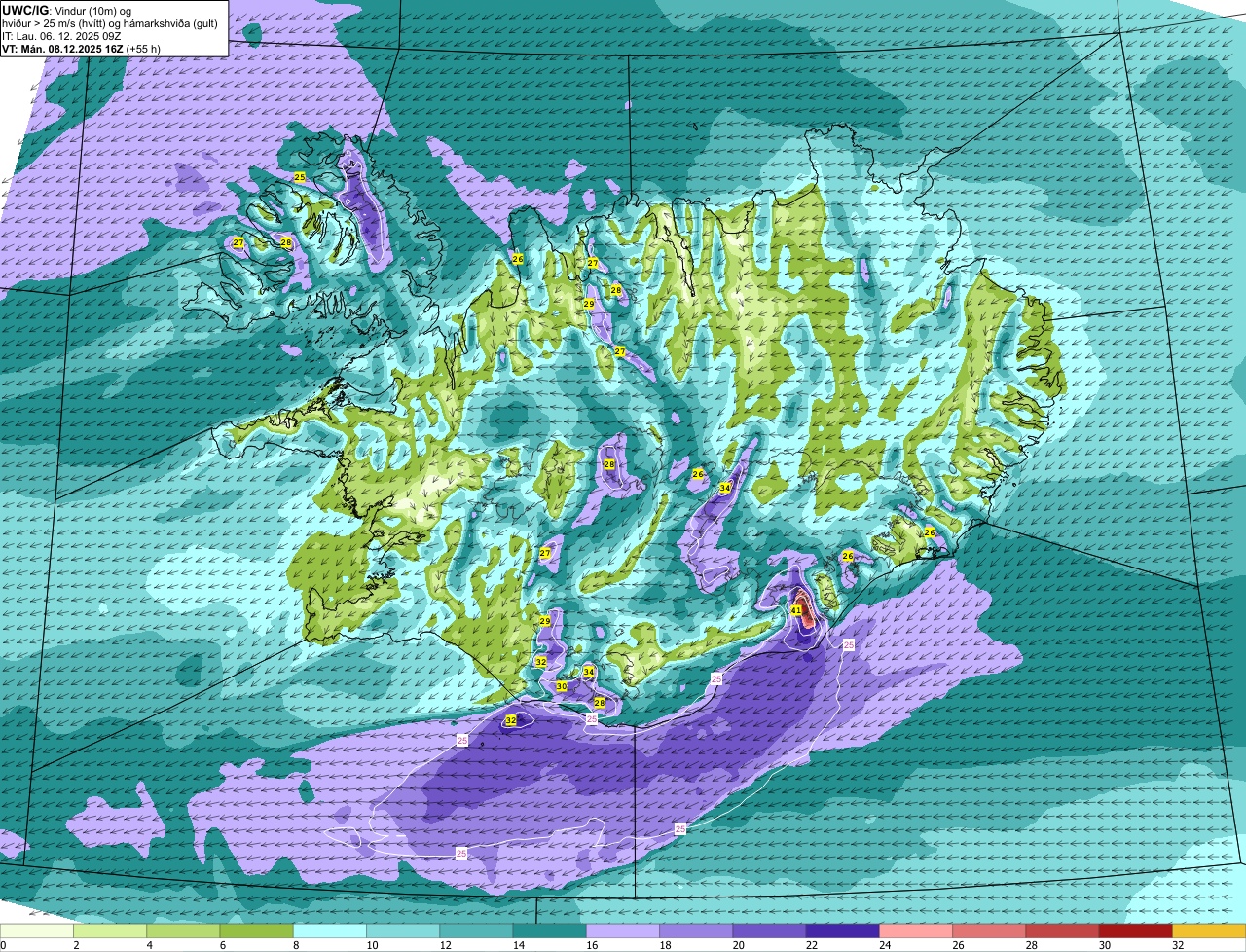
Task: Click the 0–2 m/s pale yellow legend swatch
Action: (37, 932)
